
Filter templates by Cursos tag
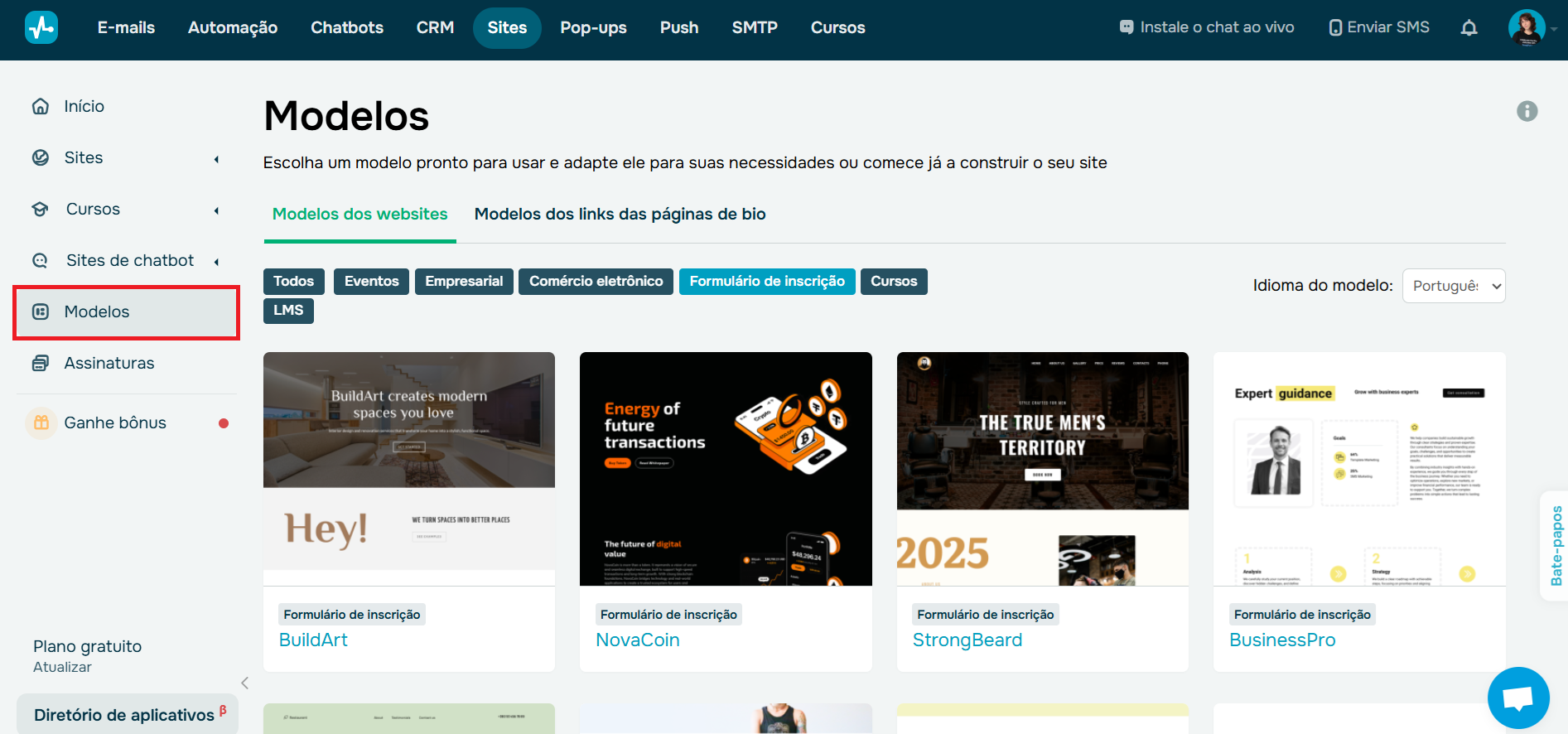894,282
